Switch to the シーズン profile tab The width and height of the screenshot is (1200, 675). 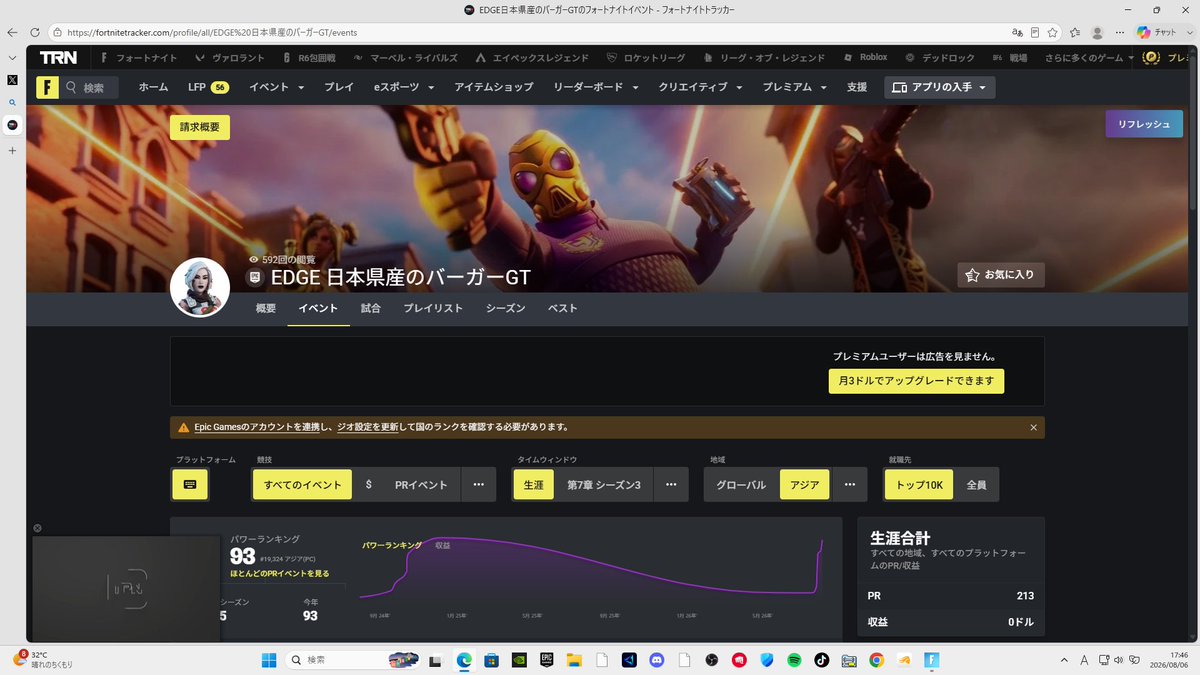[506, 309]
